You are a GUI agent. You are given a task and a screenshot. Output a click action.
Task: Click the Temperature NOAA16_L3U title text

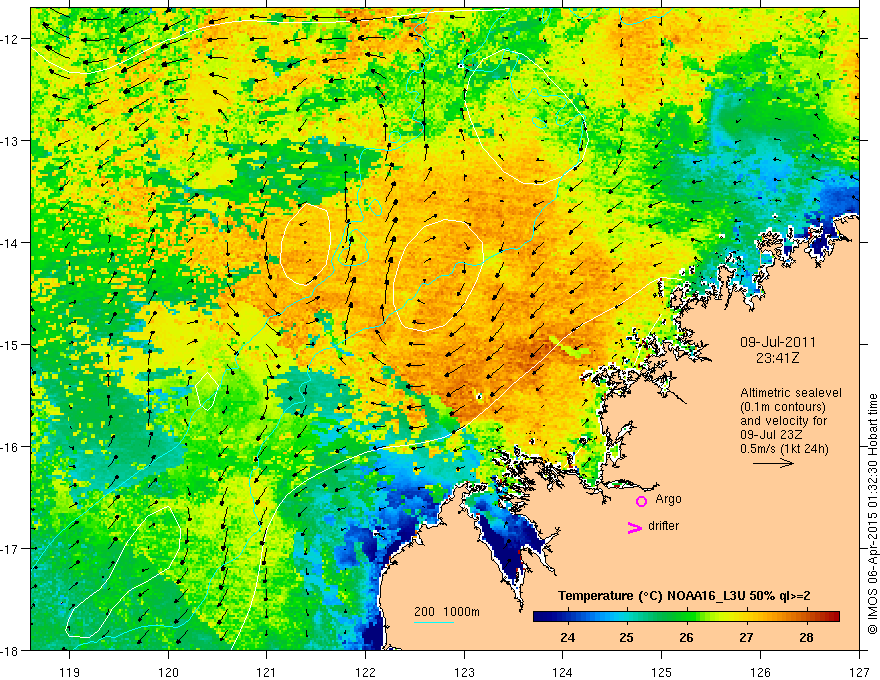click(684, 596)
